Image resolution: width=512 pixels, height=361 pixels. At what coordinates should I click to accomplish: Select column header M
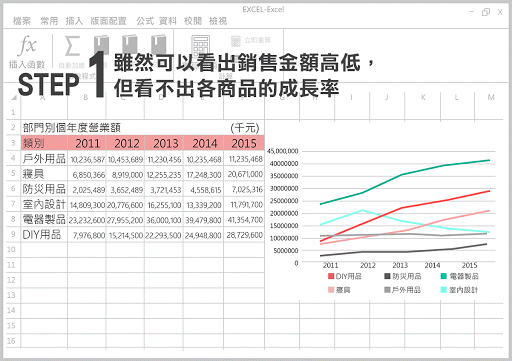click(491, 97)
